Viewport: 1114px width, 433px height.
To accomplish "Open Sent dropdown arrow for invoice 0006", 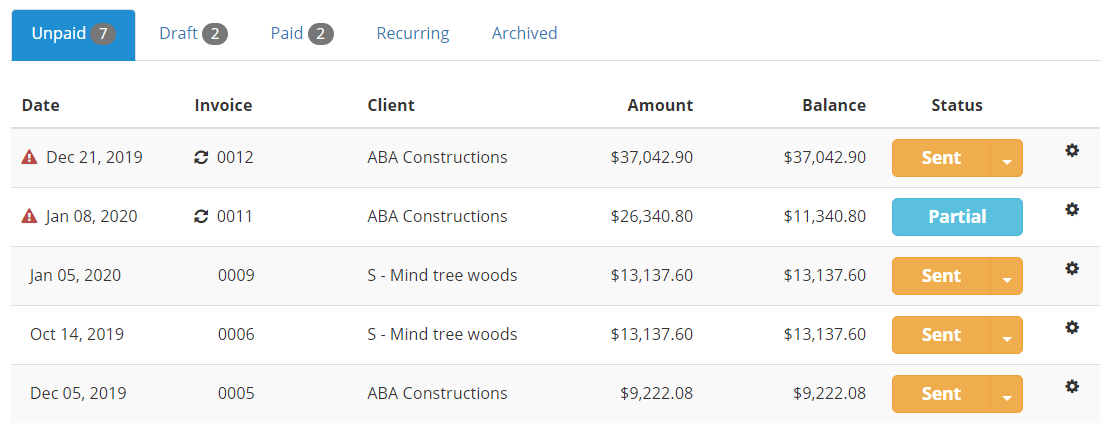I will (x=1006, y=335).
